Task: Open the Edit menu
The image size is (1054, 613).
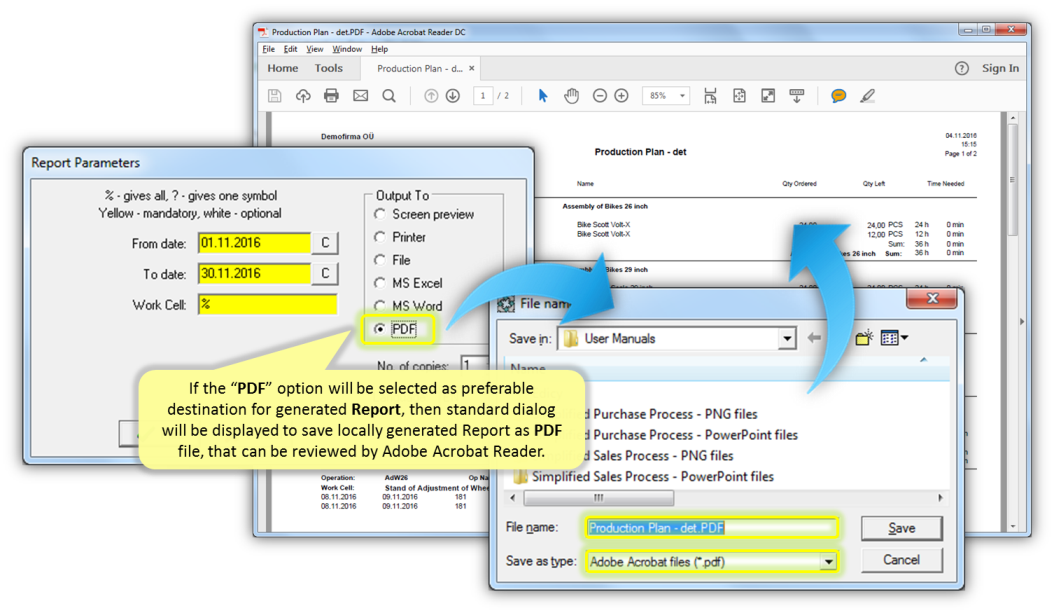Action: pyautogui.click(x=290, y=49)
